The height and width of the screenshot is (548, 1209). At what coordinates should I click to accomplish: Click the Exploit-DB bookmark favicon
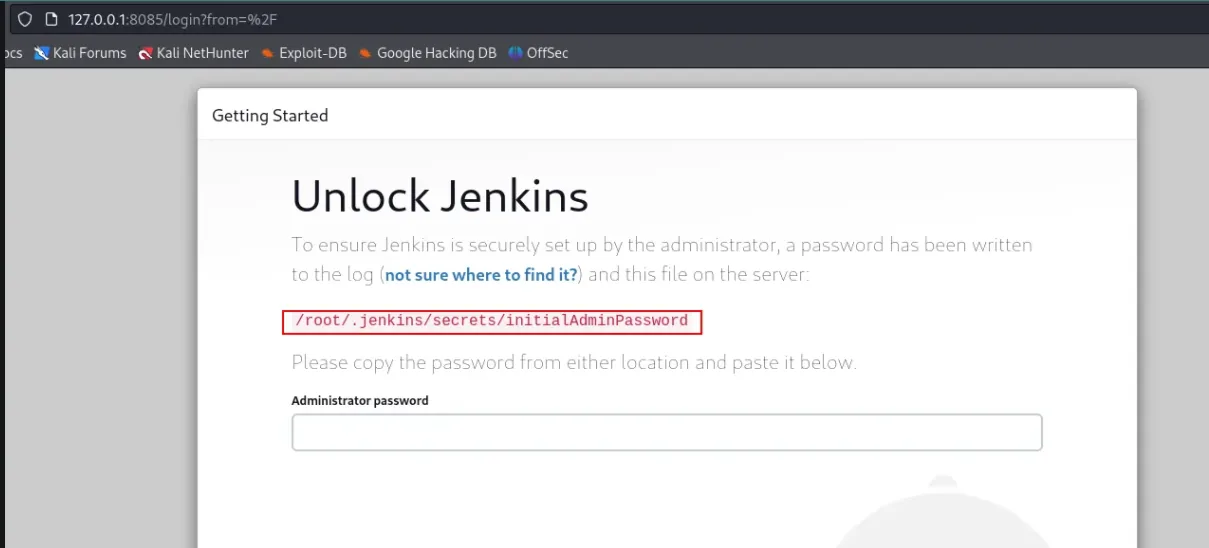267,53
